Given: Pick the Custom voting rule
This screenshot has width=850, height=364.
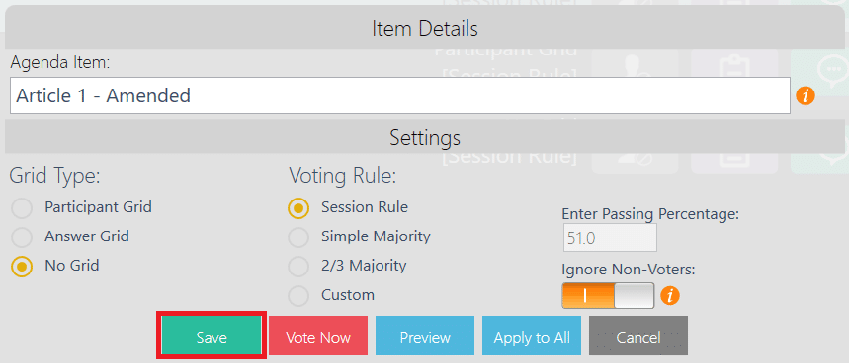Looking at the screenshot, I should tap(299, 296).
